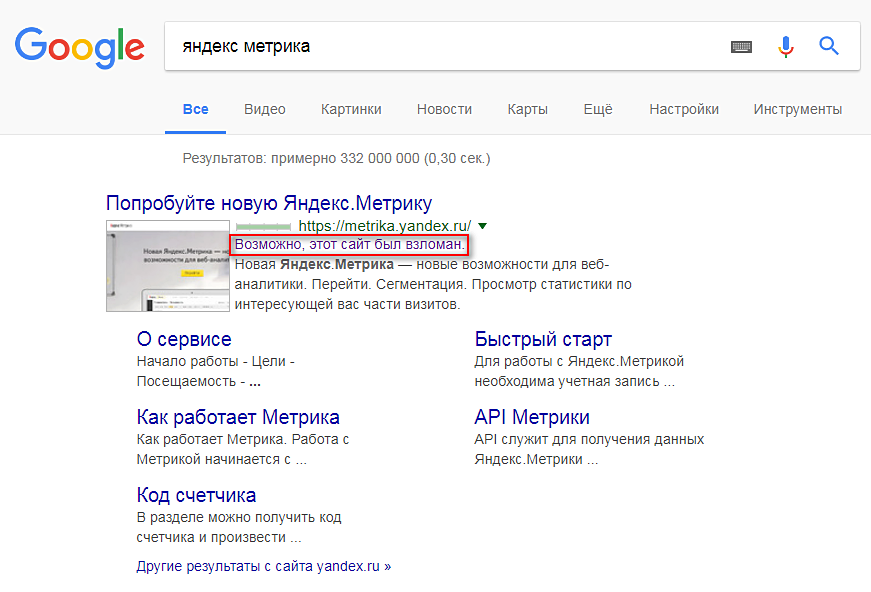Open Настройки in search bar menu
The width and height of the screenshot is (871, 592).
coord(683,109)
